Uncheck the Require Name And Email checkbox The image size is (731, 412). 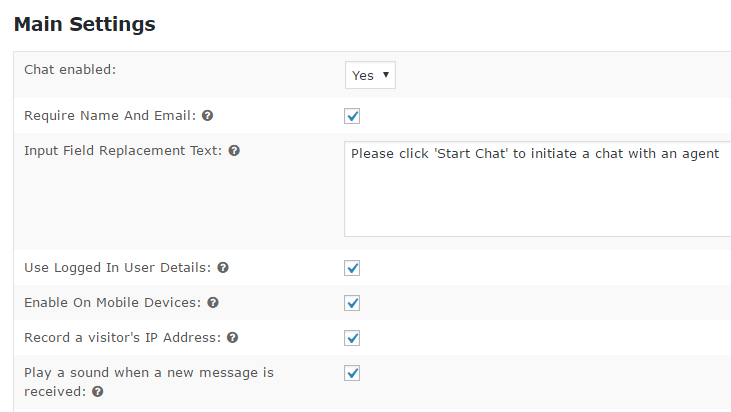[352, 116]
